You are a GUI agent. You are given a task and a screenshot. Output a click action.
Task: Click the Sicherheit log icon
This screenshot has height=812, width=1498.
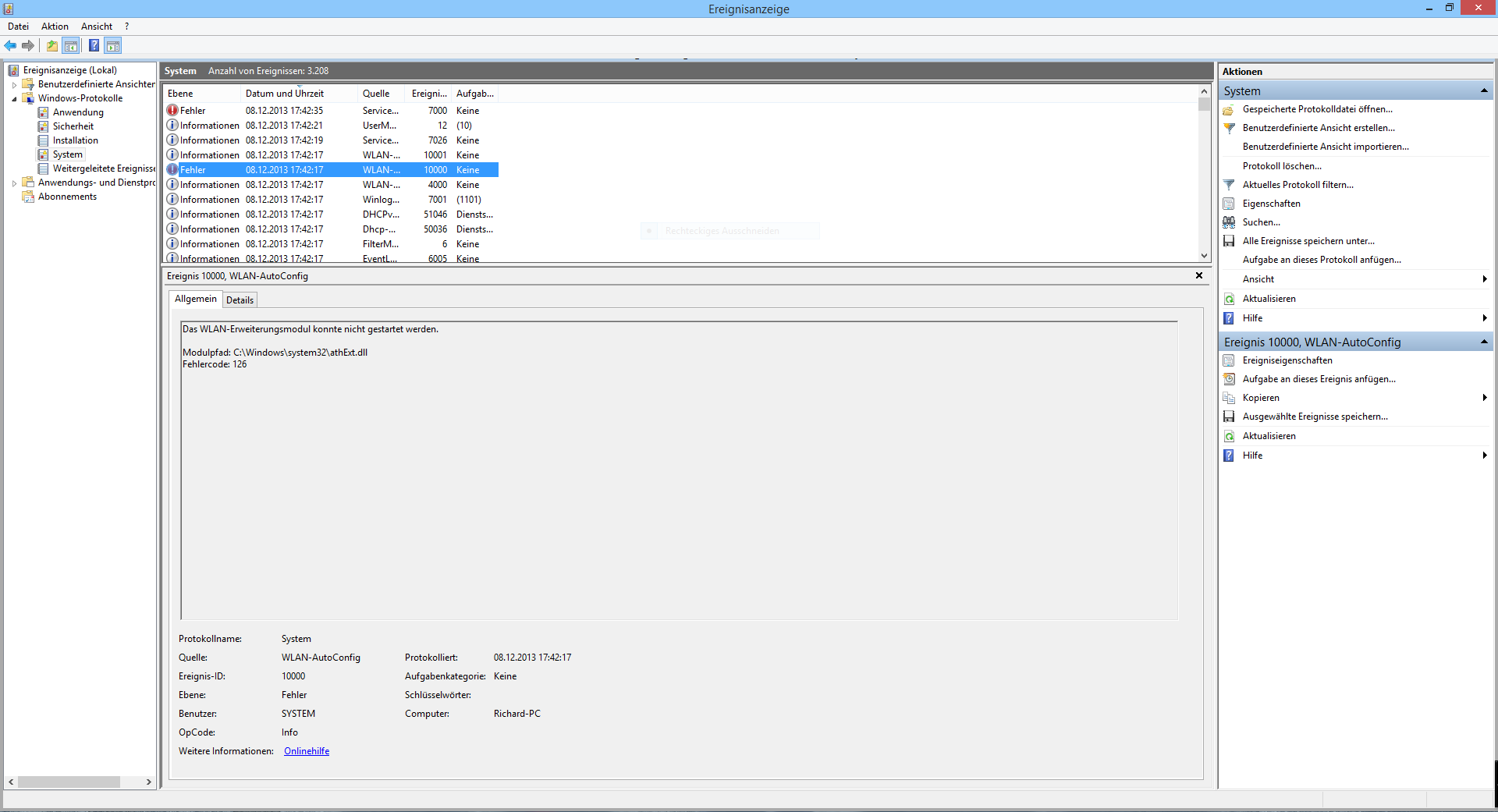click(44, 126)
